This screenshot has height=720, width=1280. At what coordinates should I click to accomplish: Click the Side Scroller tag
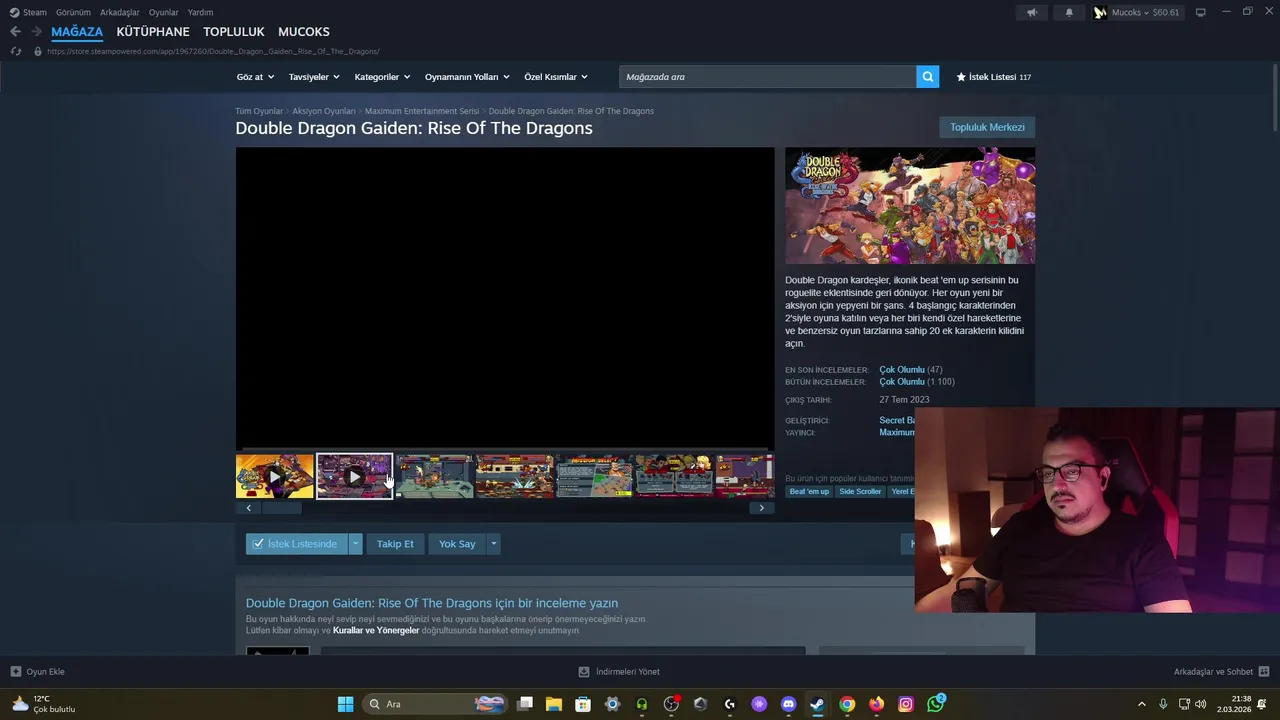coord(860,491)
